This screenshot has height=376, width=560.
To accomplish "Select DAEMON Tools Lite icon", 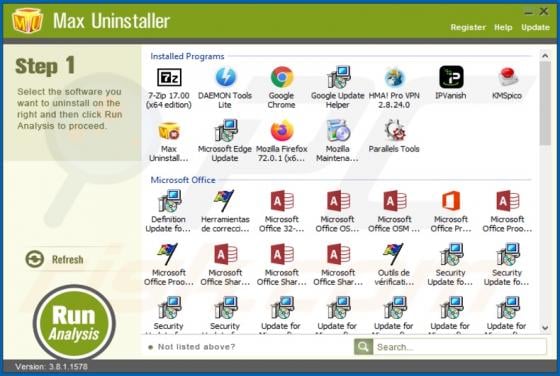I will pos(225,77).
